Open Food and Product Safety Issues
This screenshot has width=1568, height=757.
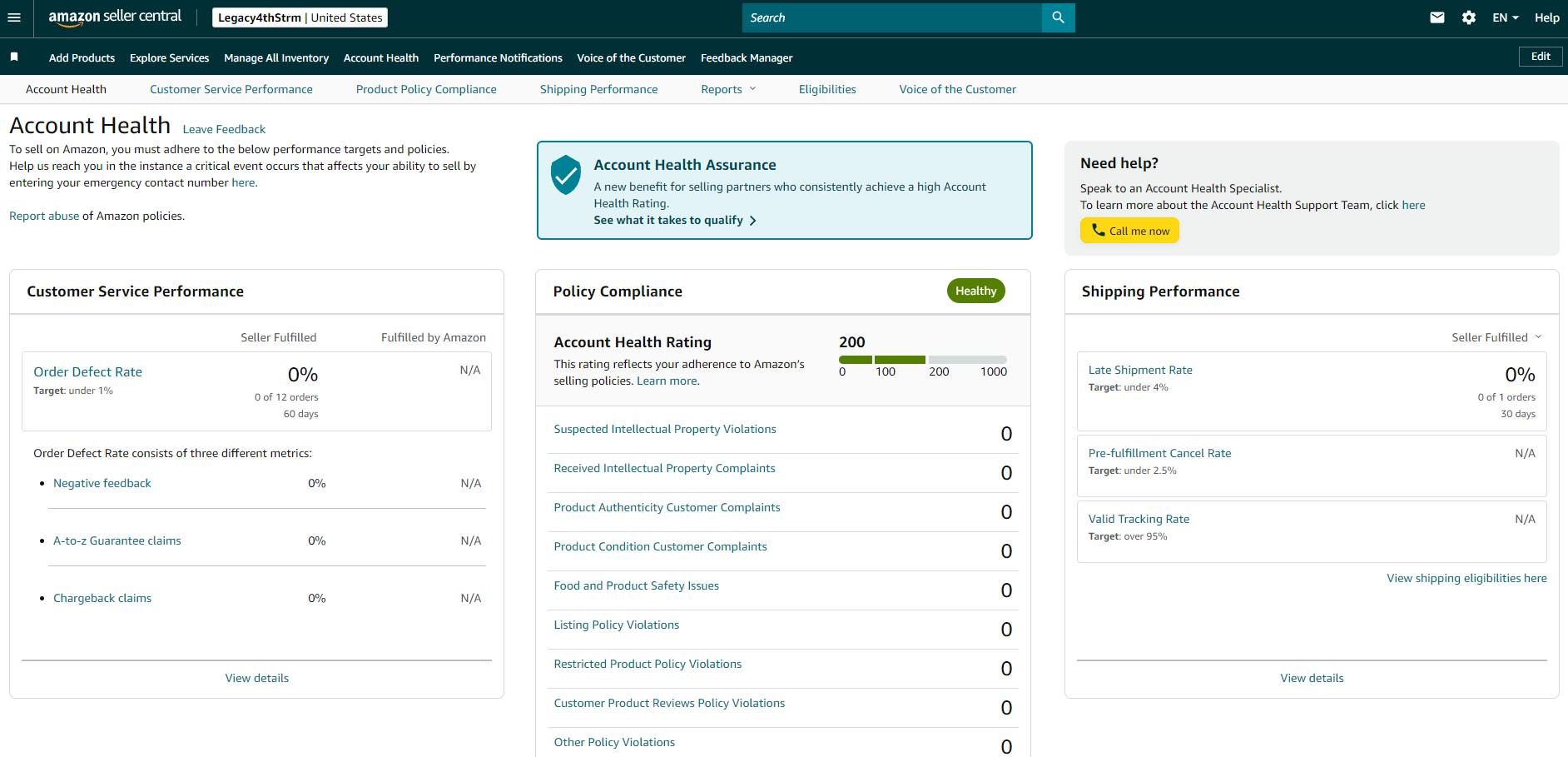637,585
